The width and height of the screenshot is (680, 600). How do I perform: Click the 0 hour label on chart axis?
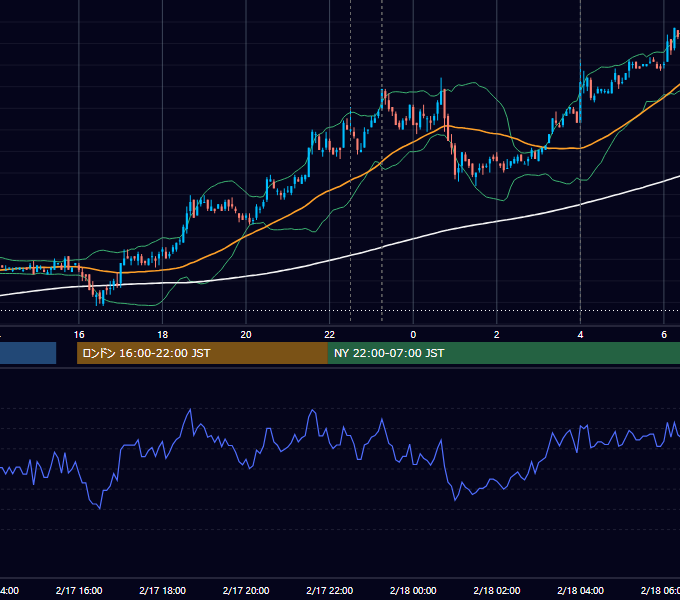pos(413,335)
